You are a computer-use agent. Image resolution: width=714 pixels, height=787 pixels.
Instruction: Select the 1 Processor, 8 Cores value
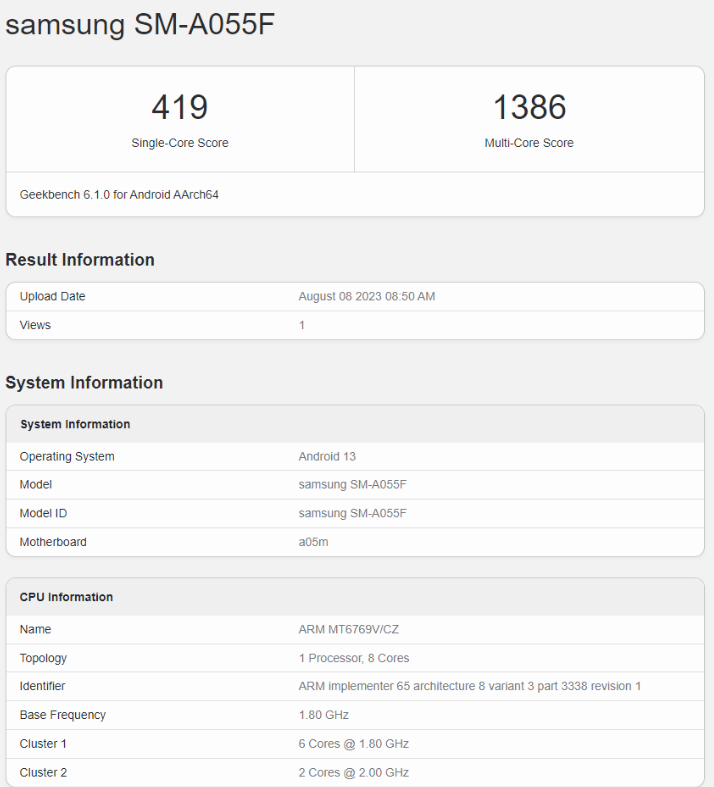(x=354, y=658)
